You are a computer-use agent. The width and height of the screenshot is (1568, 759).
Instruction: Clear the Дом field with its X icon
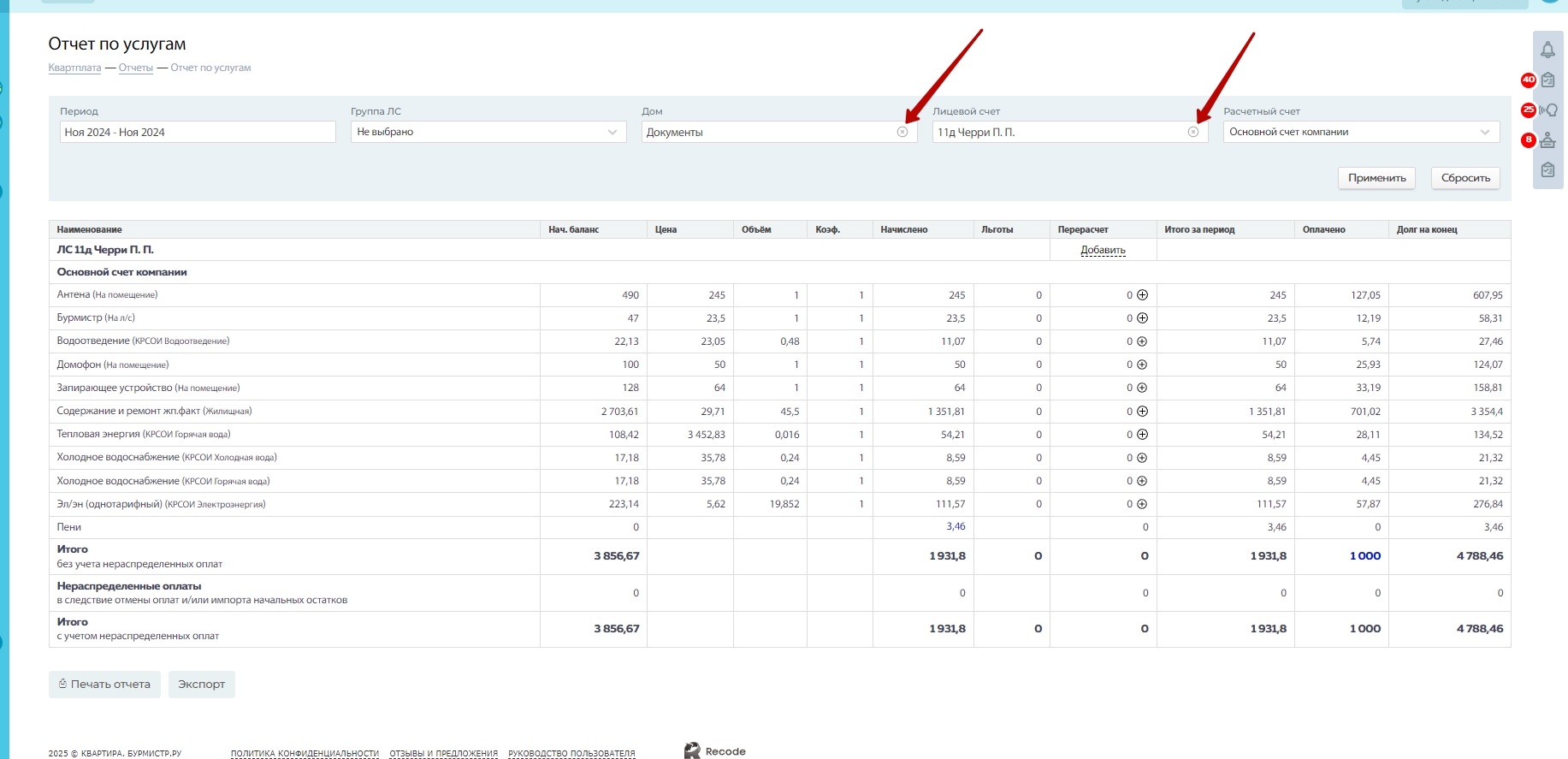point(902,132)
